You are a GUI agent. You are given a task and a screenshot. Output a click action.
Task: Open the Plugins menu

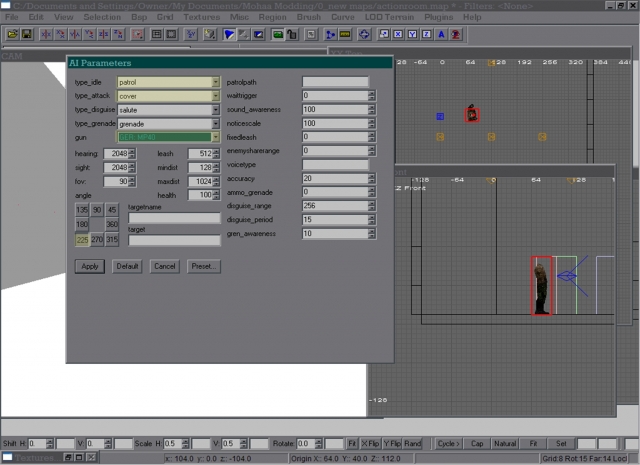pos(439,17)
